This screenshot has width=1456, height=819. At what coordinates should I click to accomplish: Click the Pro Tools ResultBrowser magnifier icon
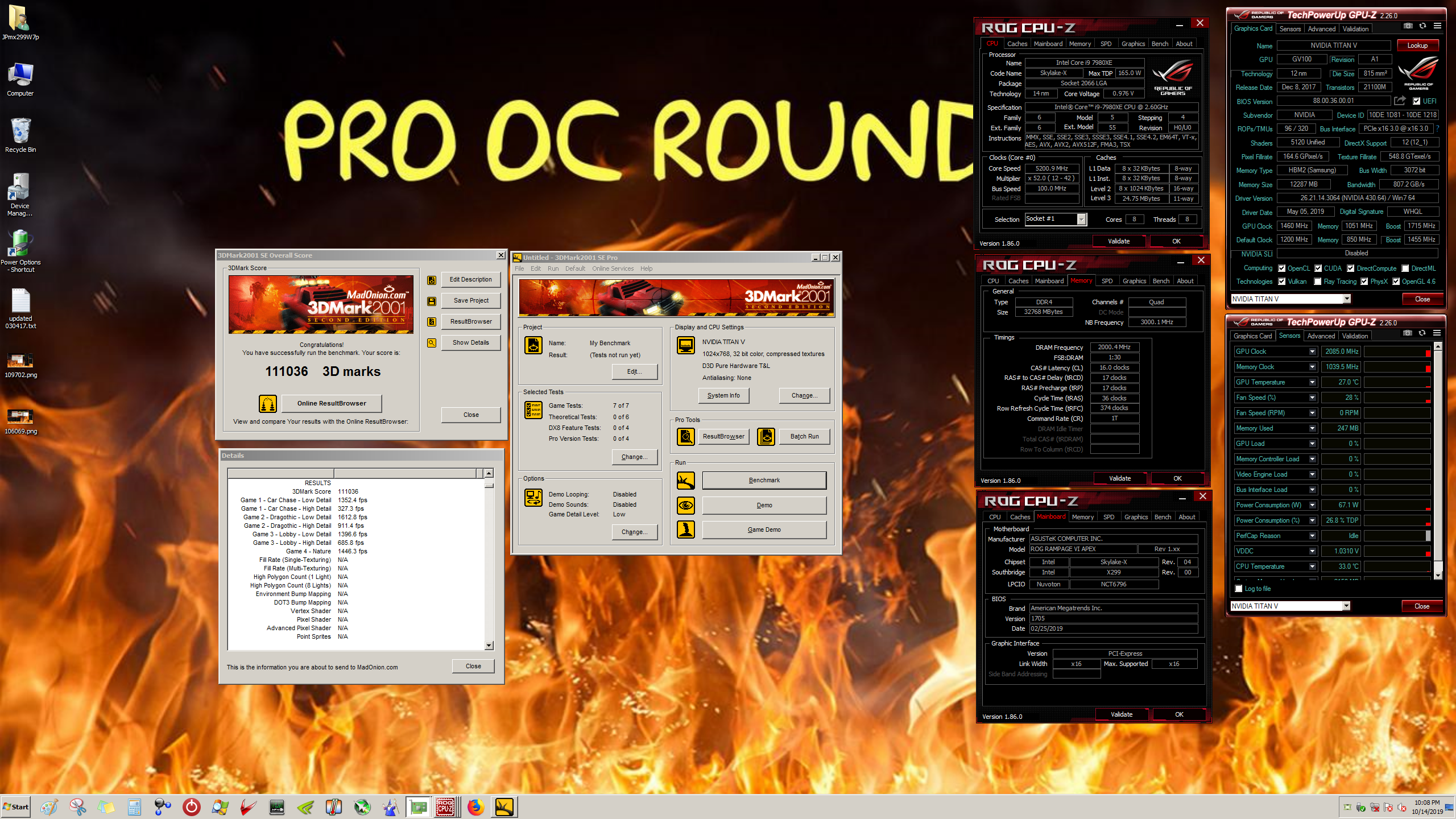[686, 436]
